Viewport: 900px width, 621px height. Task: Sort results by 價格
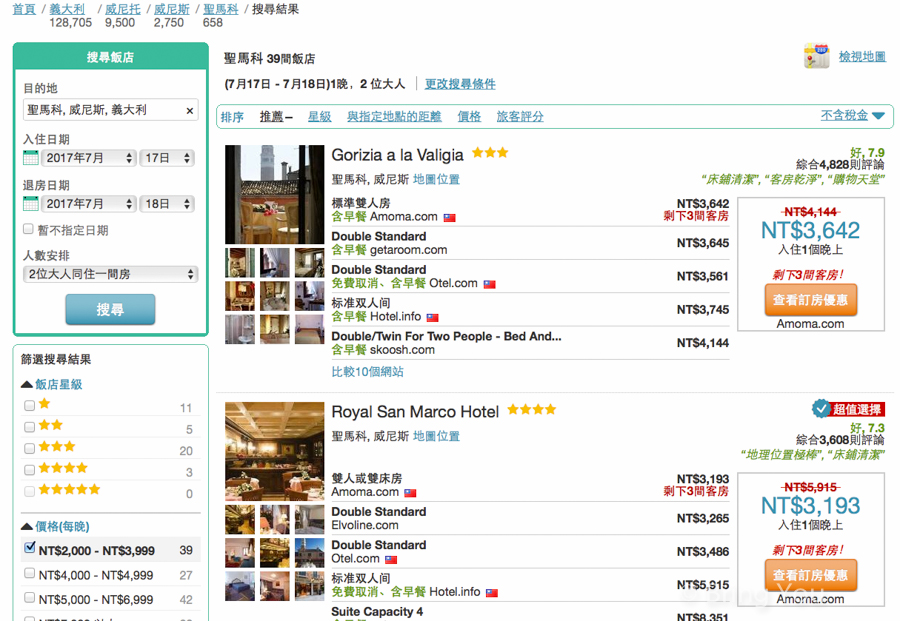[469, 117]
